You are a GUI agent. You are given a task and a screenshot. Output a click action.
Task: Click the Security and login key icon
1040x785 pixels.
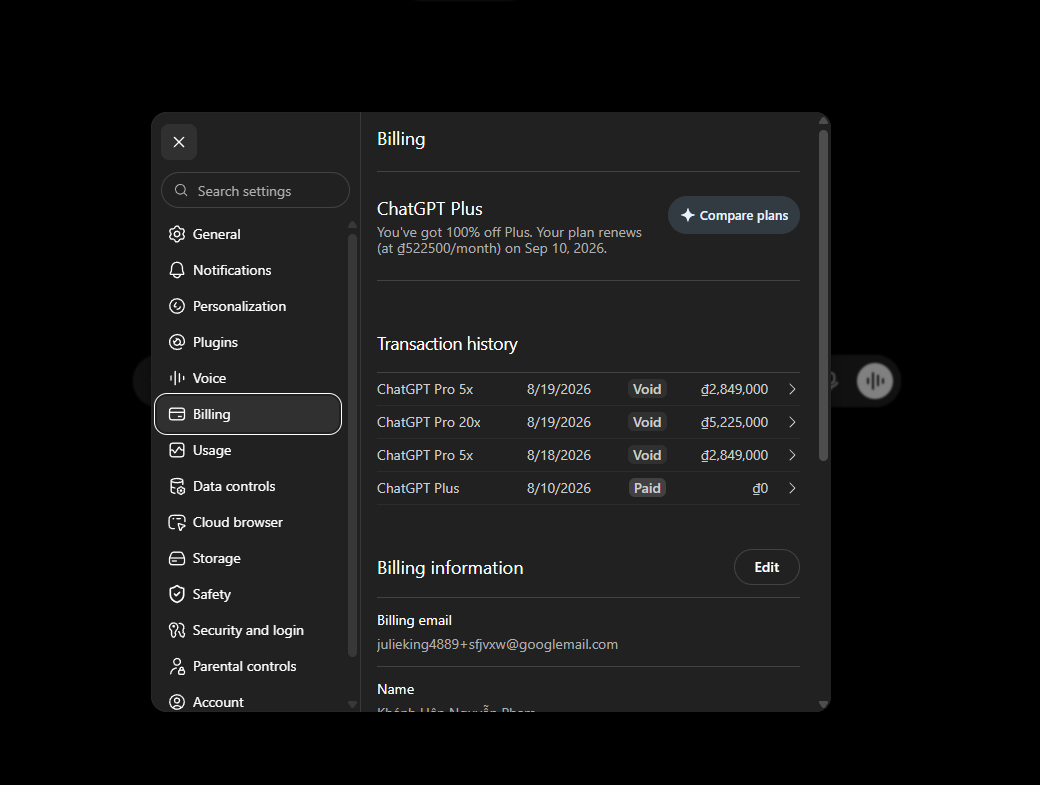pyautogui.click(x=176, y=630)
